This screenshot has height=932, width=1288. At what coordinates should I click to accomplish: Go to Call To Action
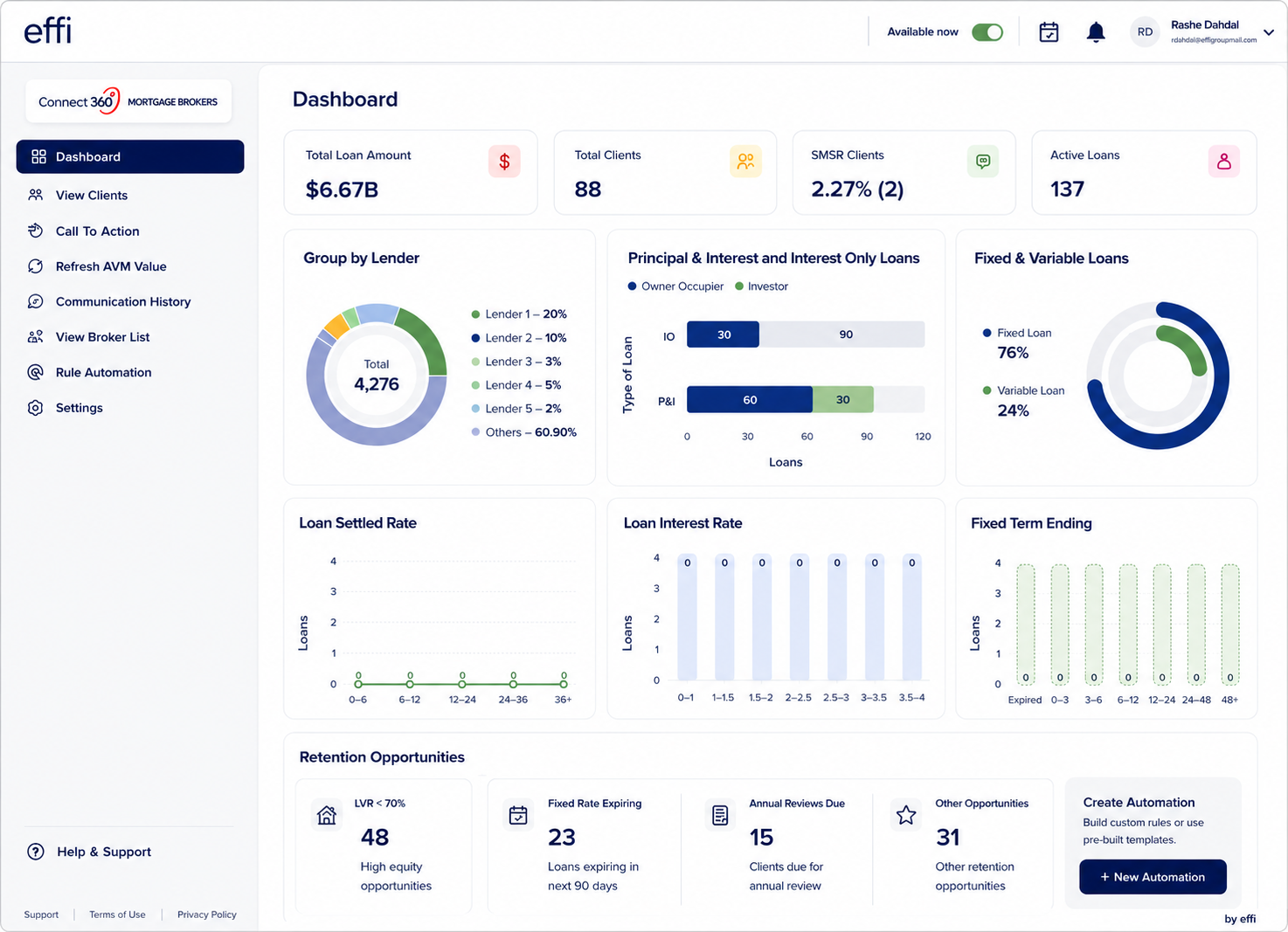click(130, 231)
